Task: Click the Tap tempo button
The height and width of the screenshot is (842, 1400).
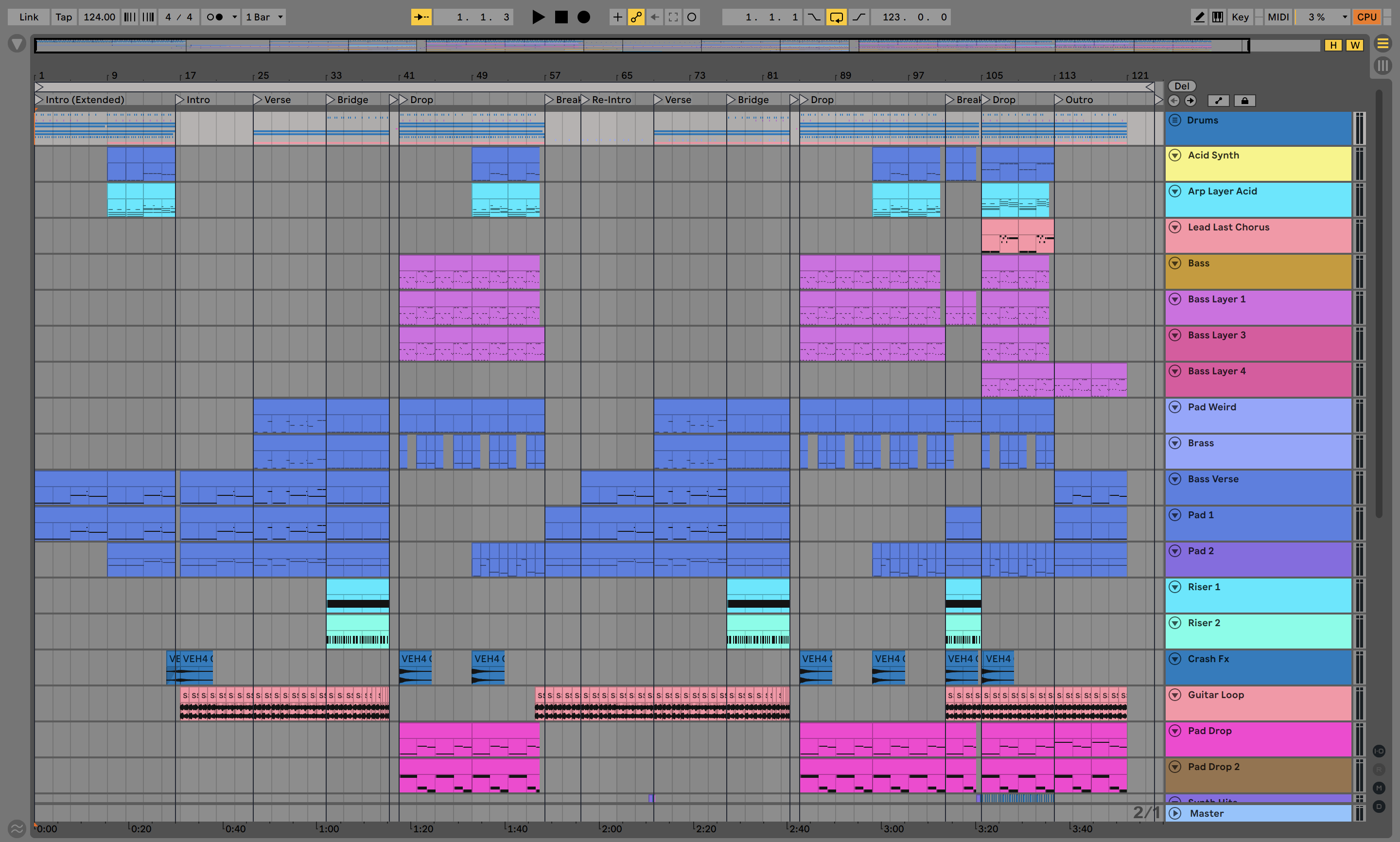Action: [x=64, y=17]
